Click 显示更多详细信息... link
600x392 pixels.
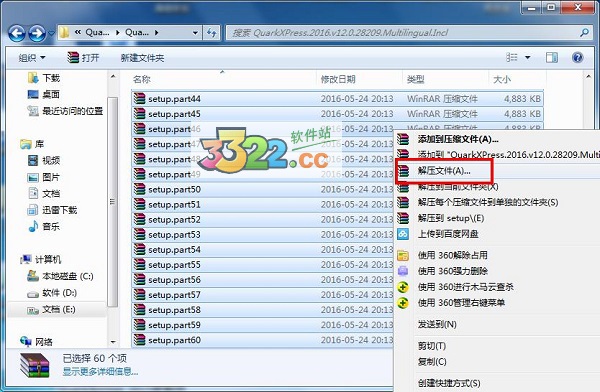point(100,371)
